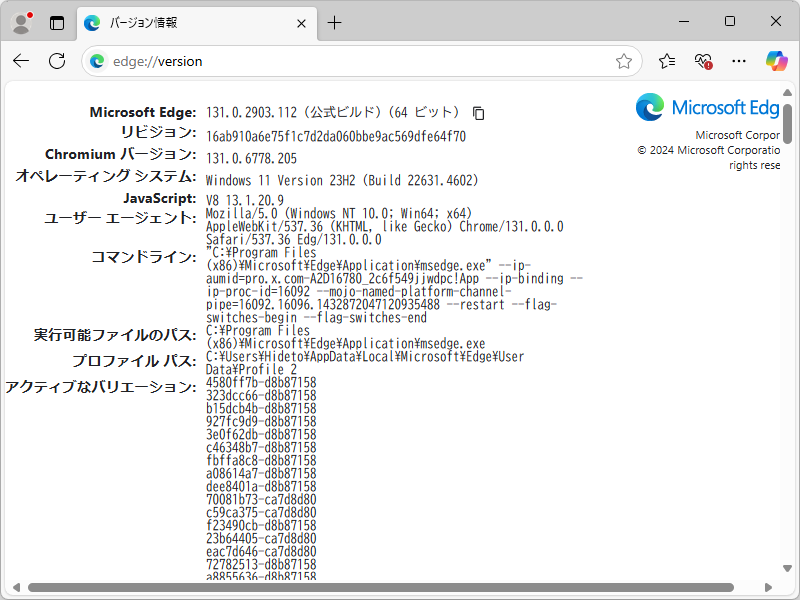Image resolution: width=800 pixels, height=600 pixels.
Task: Click the notification badge on Browser essentials
Action: point(709,66)
